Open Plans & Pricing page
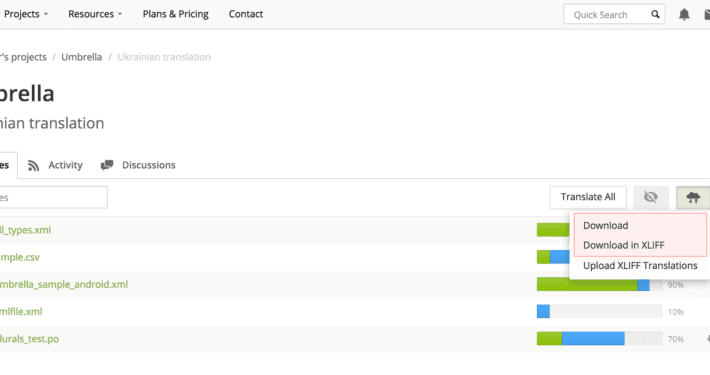 176,14
